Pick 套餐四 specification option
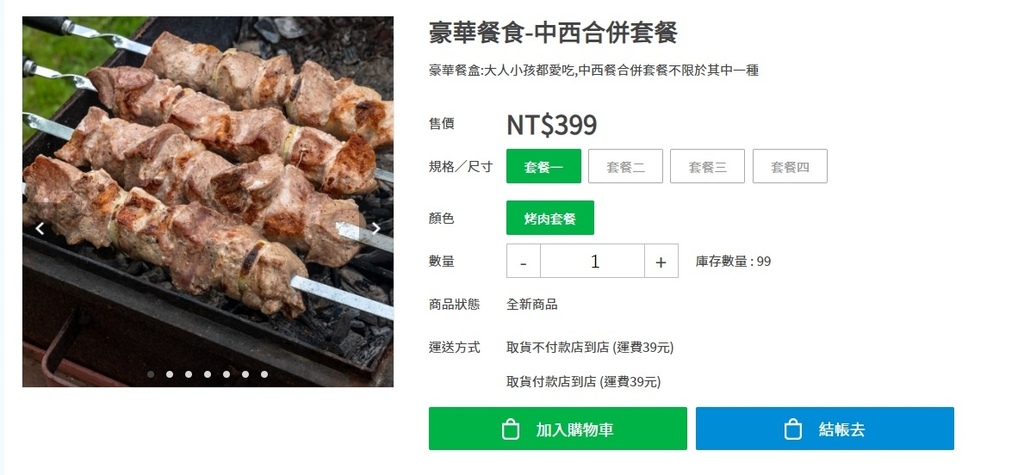This screenshot has width=1024, height=475. click(790, 166)
